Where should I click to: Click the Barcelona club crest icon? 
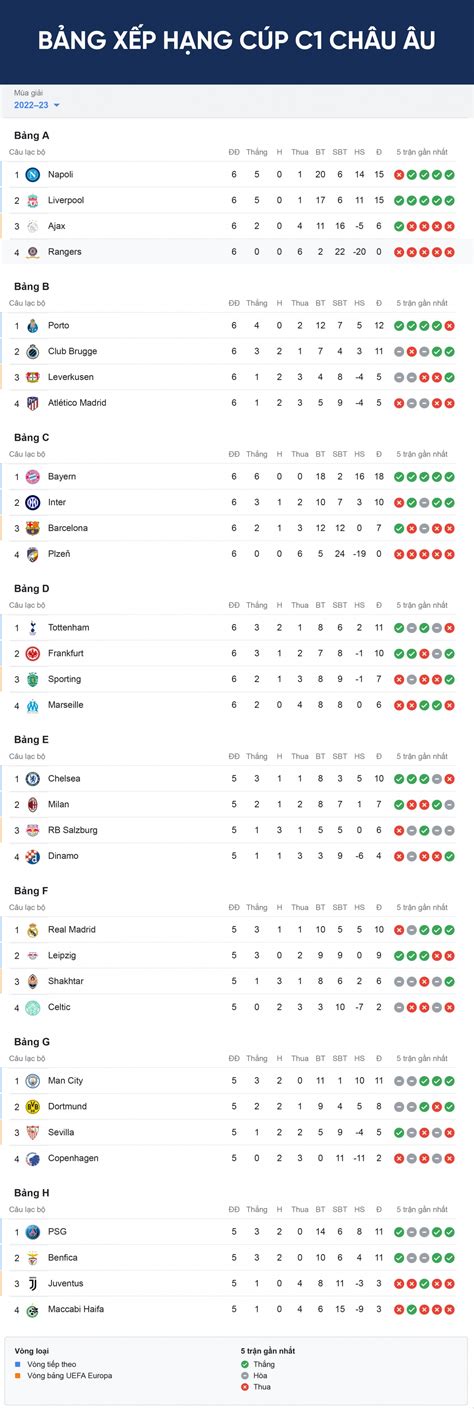point(33,528)
